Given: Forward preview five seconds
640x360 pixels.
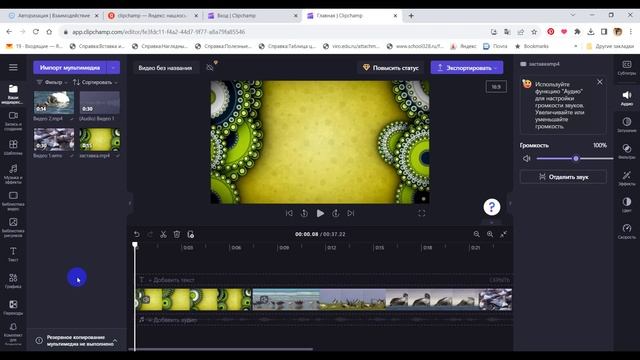Looking at the screenshot, I should point(336,213).
